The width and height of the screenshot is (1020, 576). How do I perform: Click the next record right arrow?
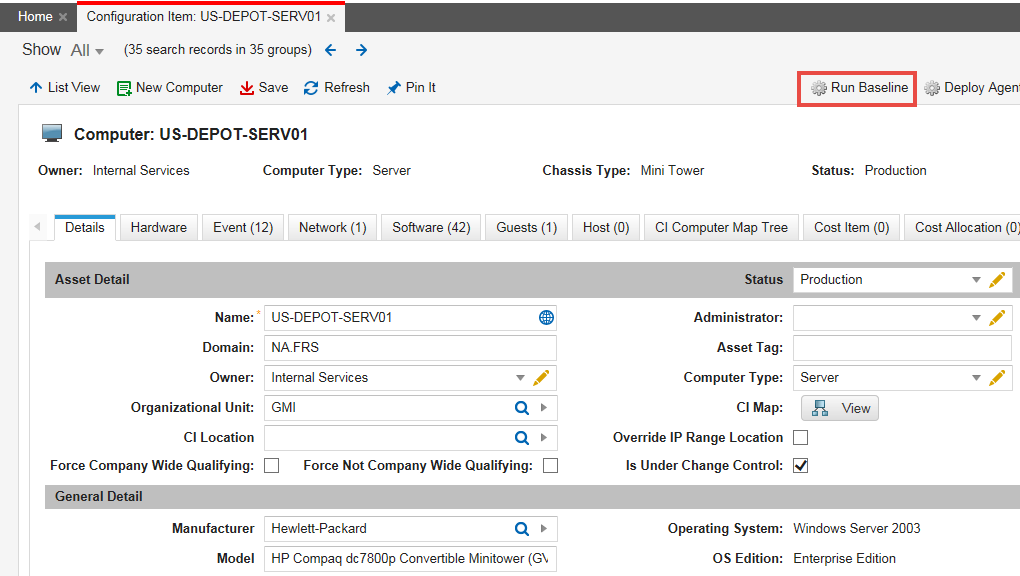click(361, 50)
